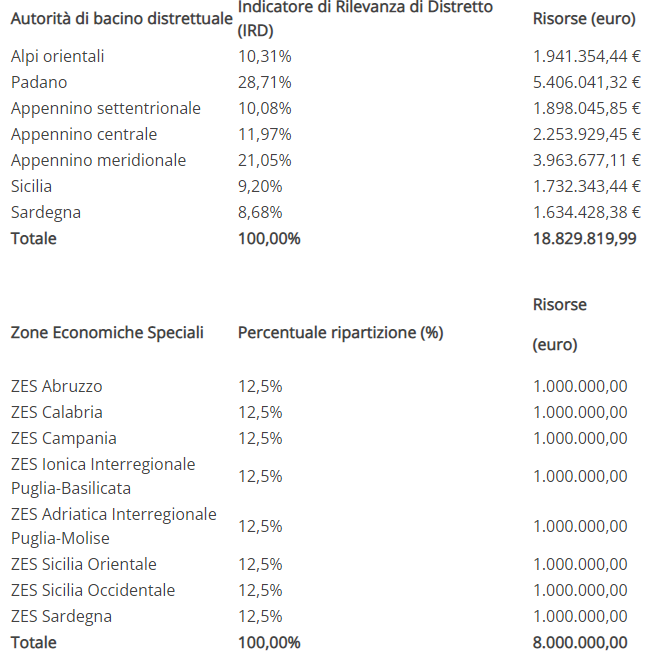Click the Sicilia 9,20% percentage
Image resolution: width=667 pixels, height=661 pixels.
click(x=260, y=186)
